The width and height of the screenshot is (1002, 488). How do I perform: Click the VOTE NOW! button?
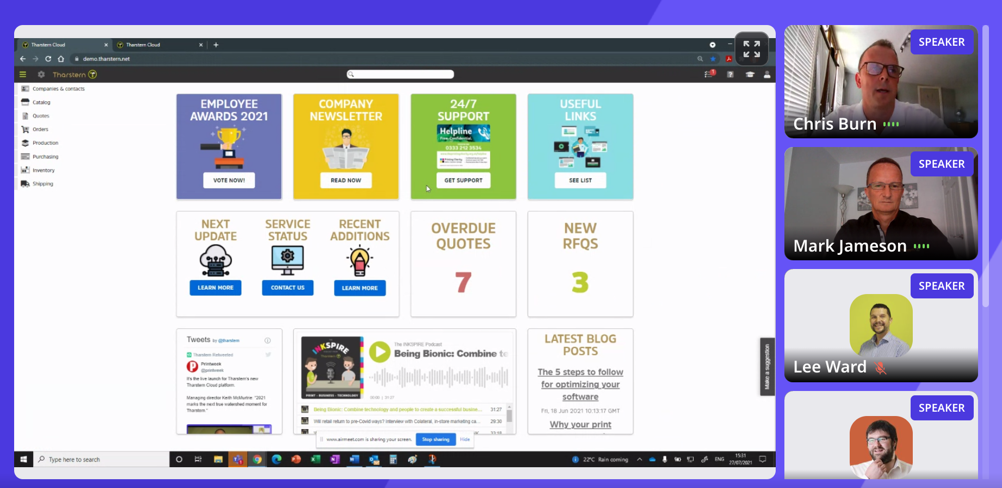tap(229, 180)
